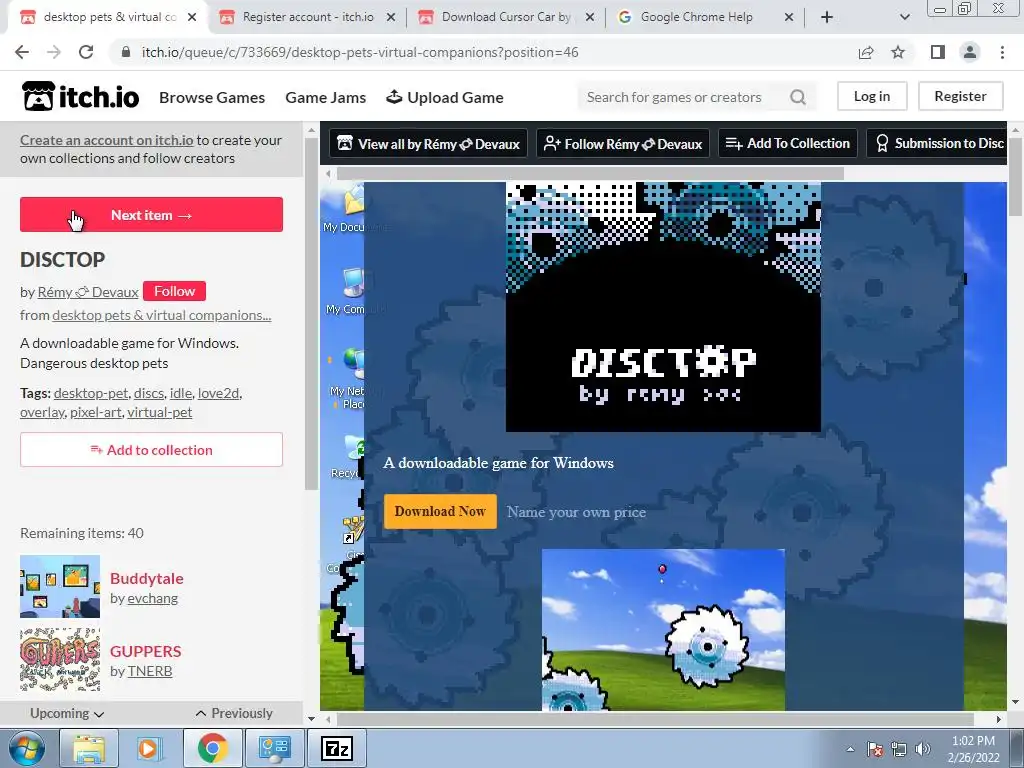
Task: Open a new tab with the plus button
Action: 827,17
